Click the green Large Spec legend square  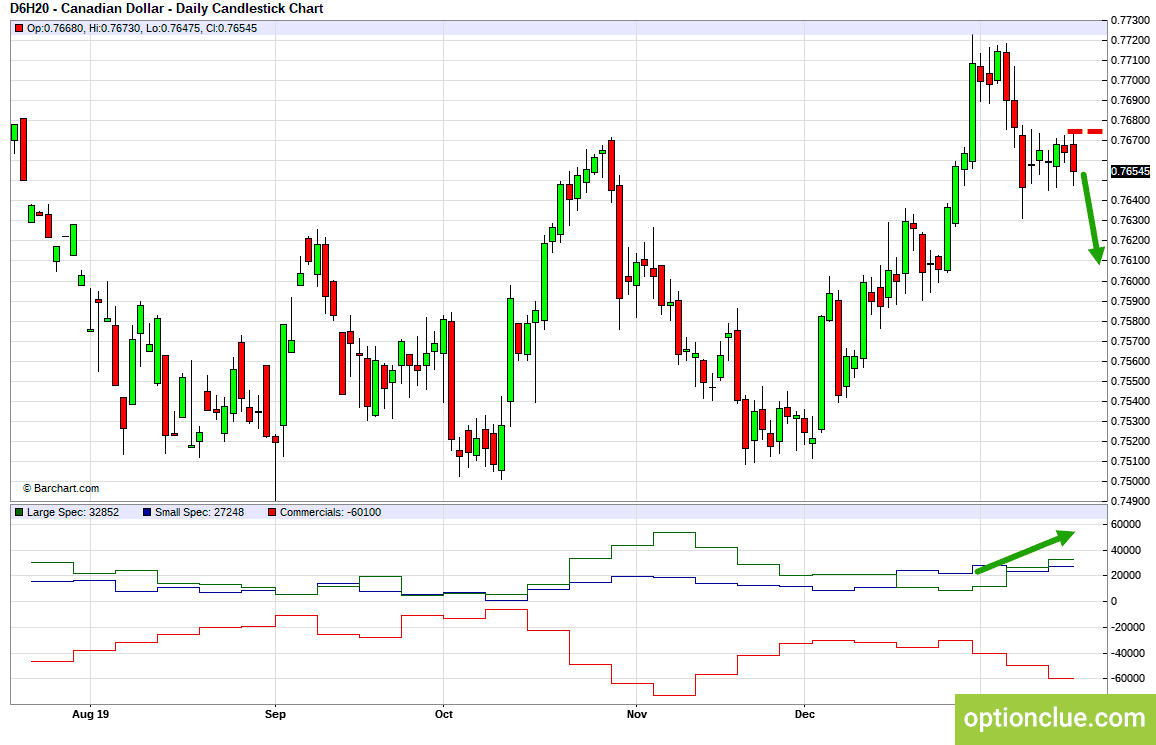pyautogui.click(x=19, y=512)
